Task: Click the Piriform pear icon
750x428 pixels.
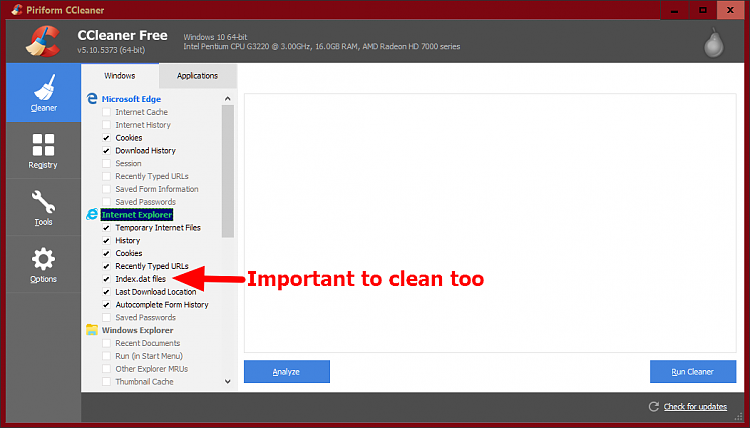Action: (714, 43)
